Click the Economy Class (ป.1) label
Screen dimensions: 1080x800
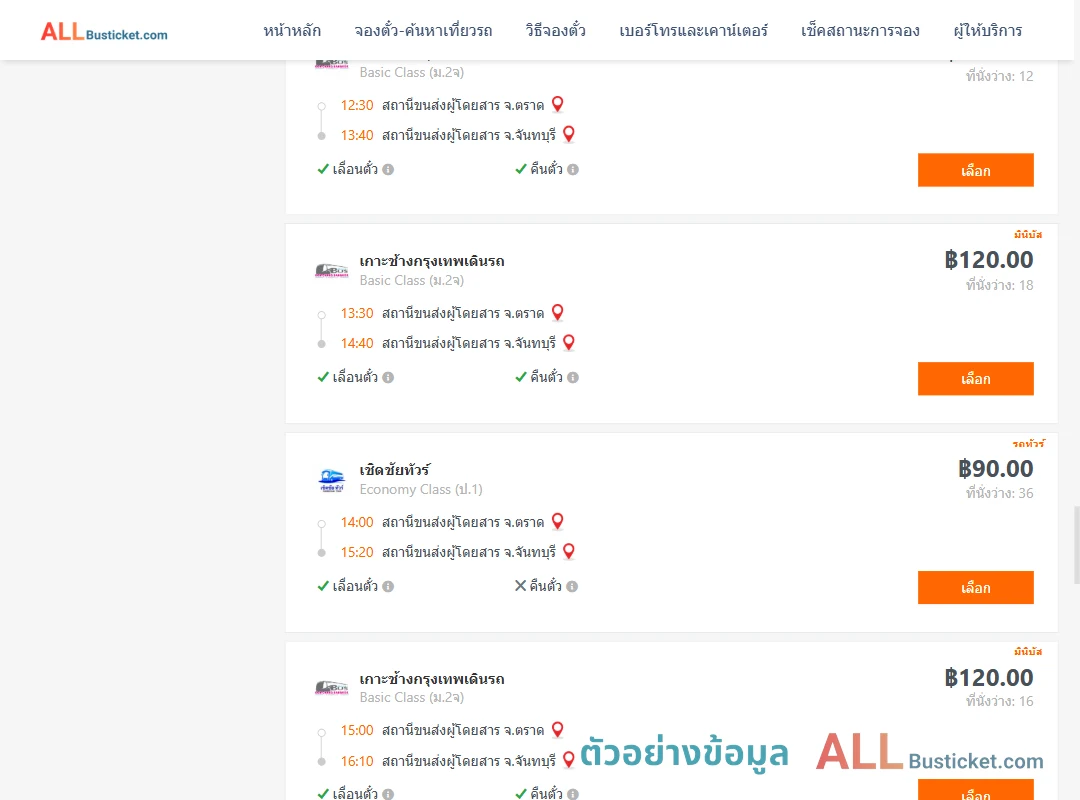pyautogui.click(x=421, y=489)
